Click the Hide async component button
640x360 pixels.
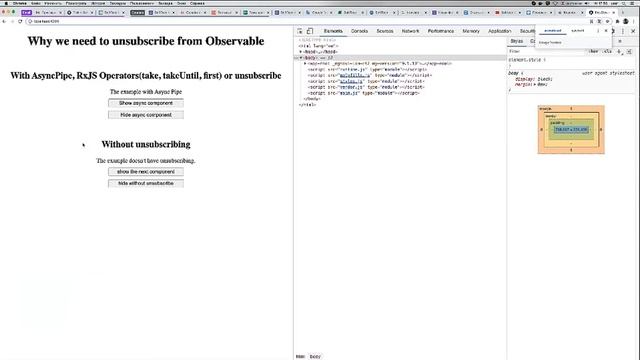point(146,115)
